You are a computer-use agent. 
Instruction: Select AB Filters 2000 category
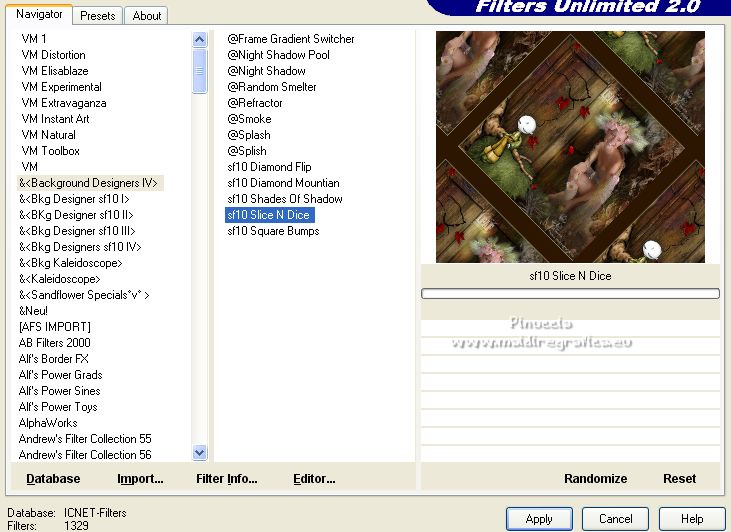tap(55, 343)
